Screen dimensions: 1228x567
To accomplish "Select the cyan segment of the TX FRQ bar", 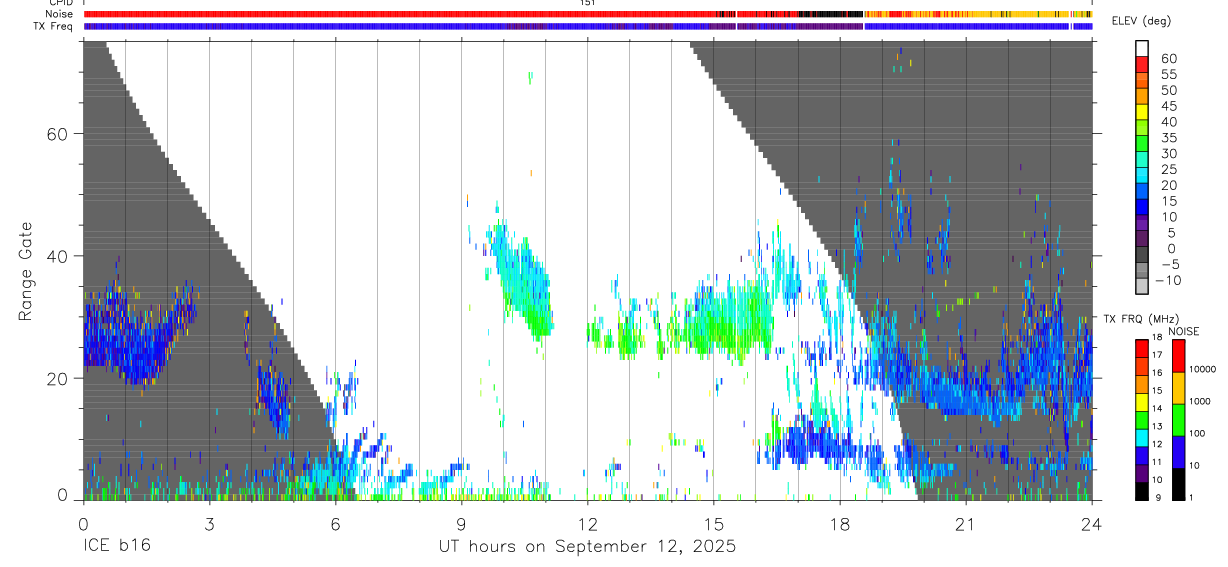I will (x=1142, y=438).
